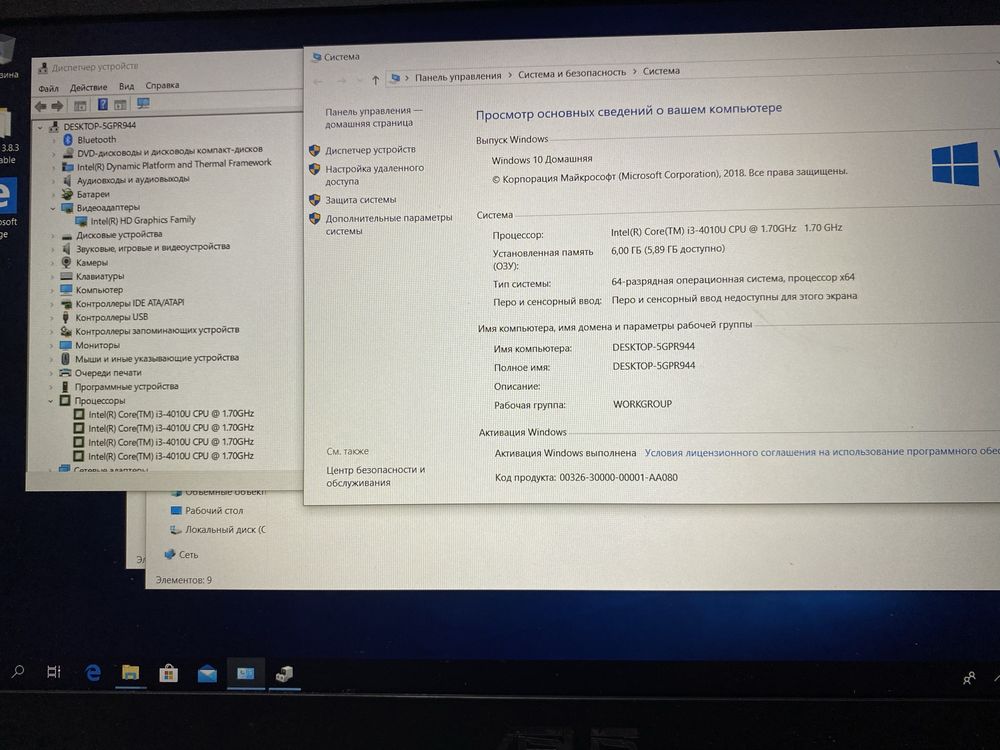
Task: Click the blue question-mark Help toolbar icon
Action: pos(102,105)
